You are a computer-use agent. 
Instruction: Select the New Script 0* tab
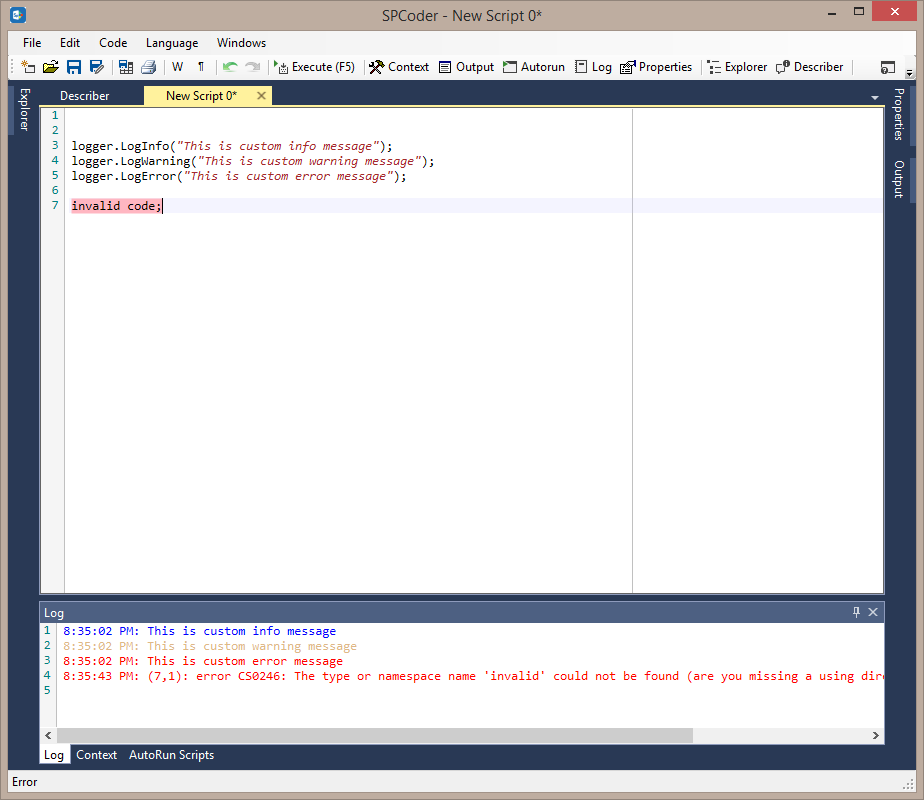[x=201, y=96]
